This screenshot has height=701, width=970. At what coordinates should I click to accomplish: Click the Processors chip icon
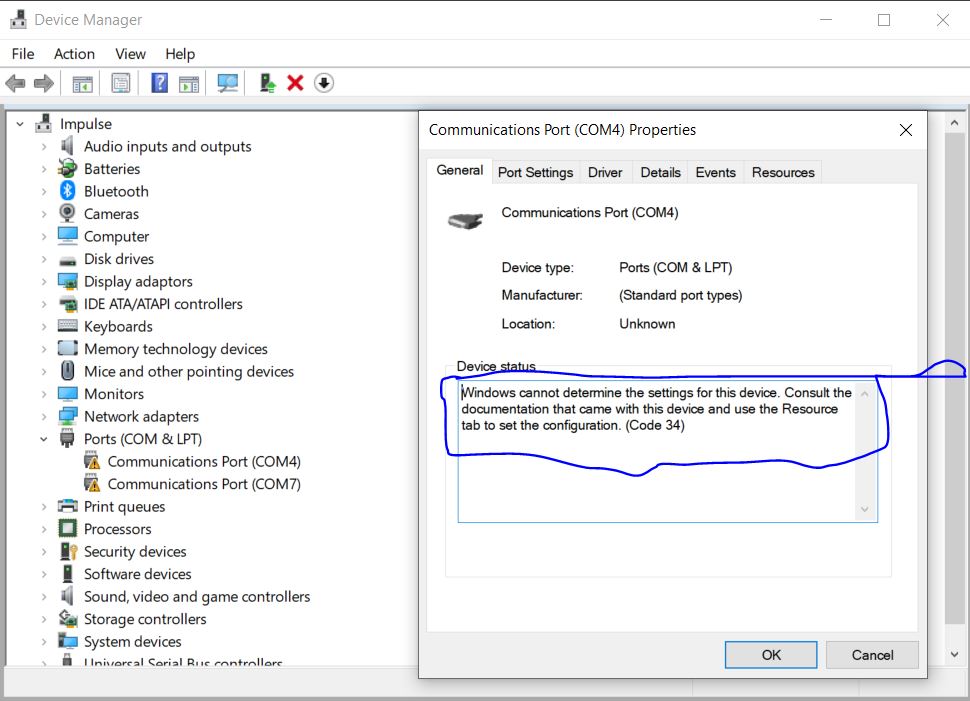pos(67,528)
